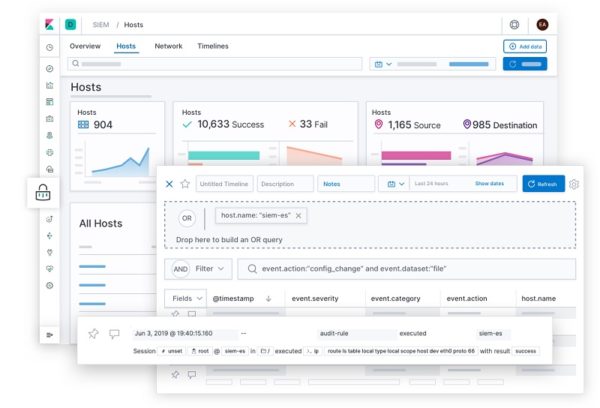Viewport: 600px width, 408px height.
Task: Open help menu globe icon
Action: point(514,24)
